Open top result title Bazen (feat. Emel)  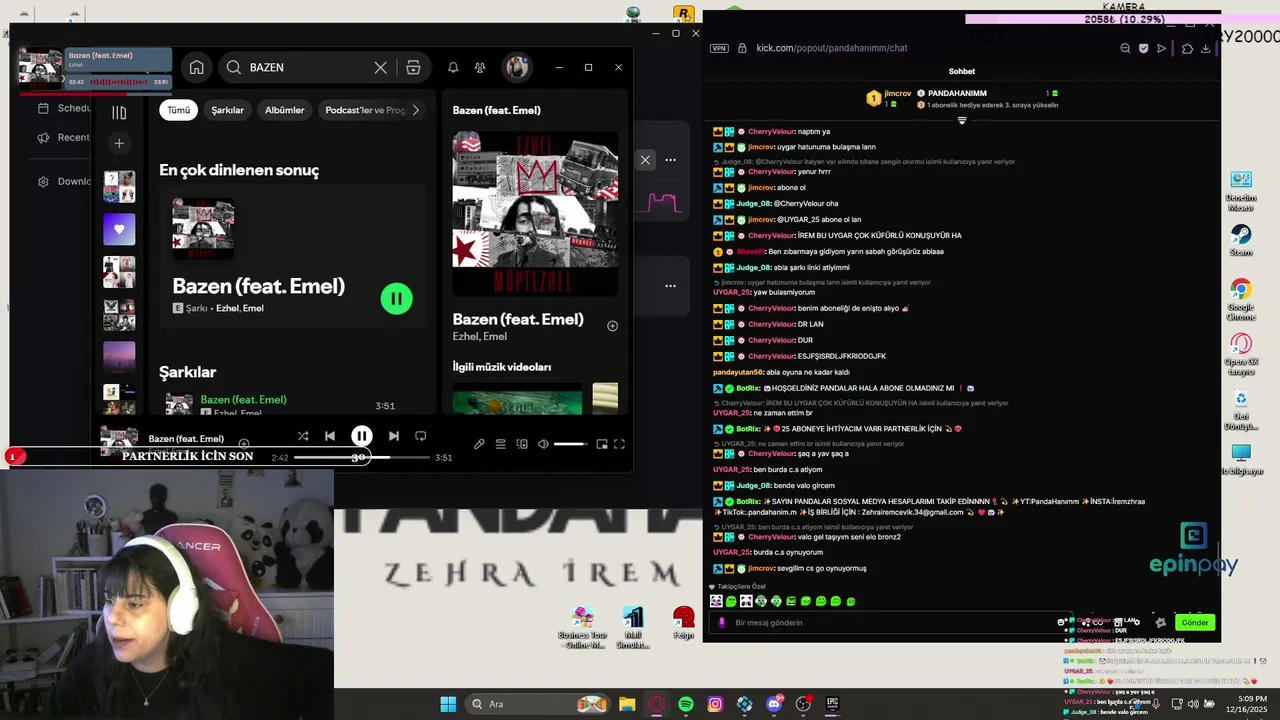(x=258, y=286)
